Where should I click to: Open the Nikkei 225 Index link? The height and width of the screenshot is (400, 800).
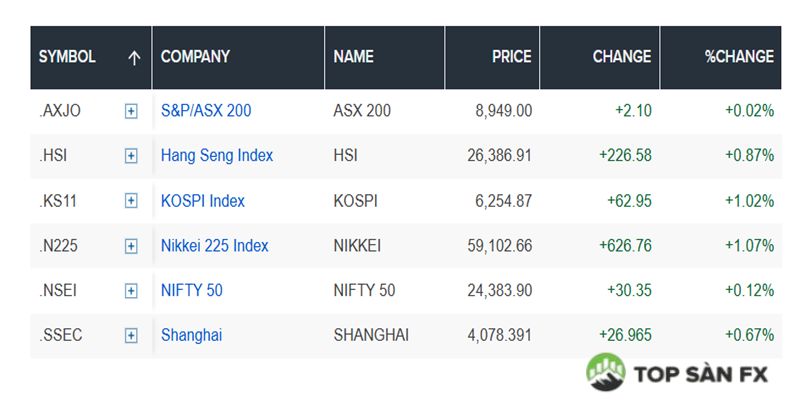point(215,246)
